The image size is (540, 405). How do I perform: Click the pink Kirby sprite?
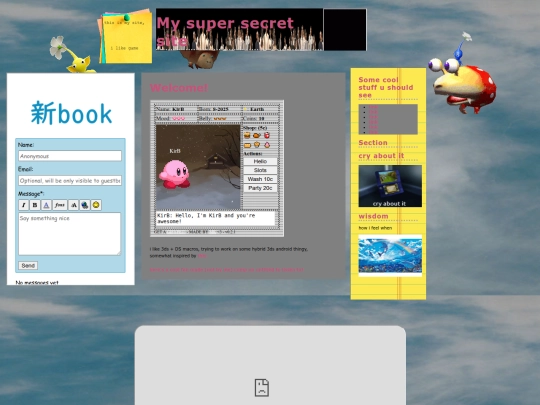pyautogui.click(x=175, y=174)
